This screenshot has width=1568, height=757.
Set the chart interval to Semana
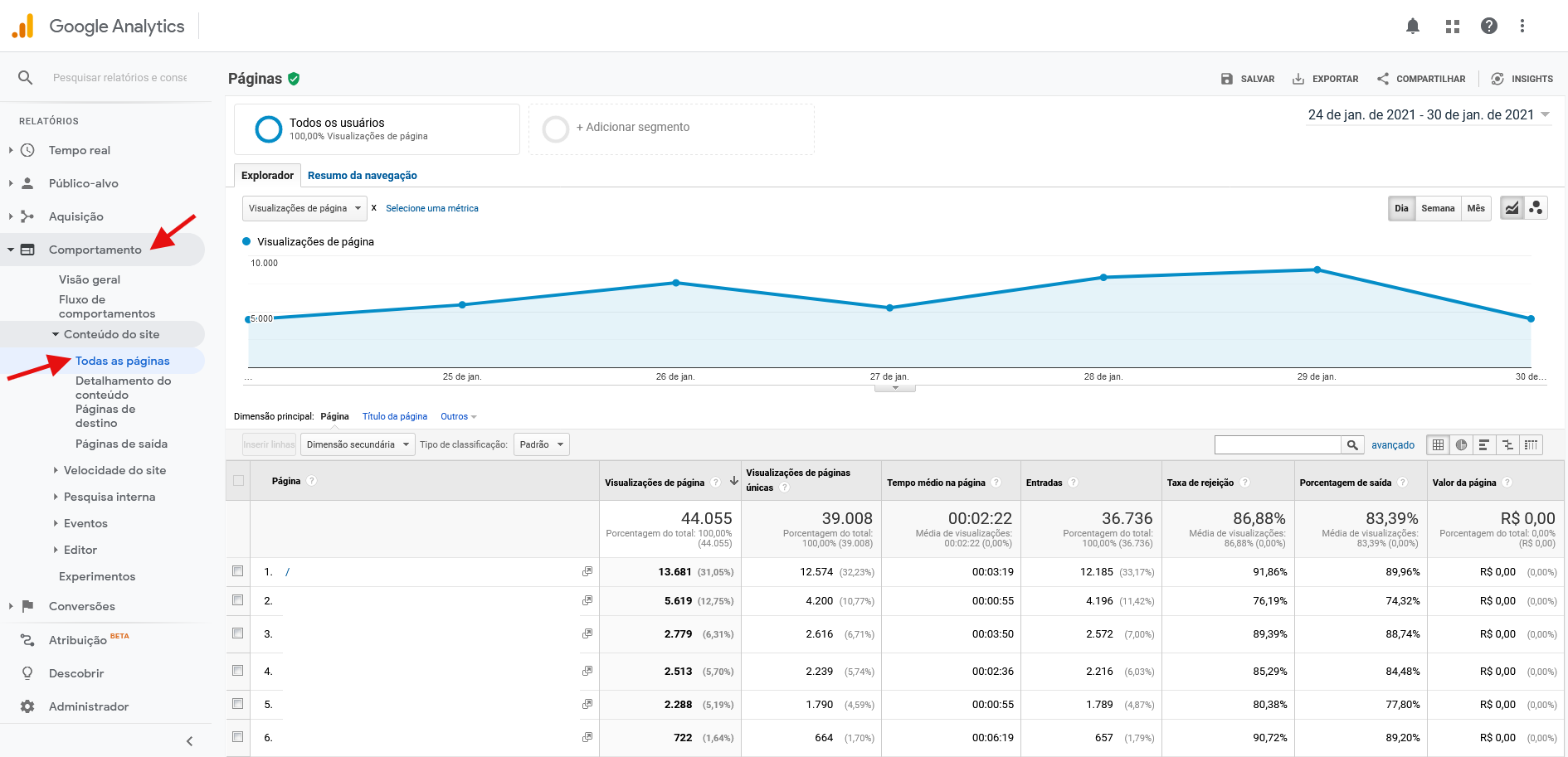click(x=1438, y=208)
